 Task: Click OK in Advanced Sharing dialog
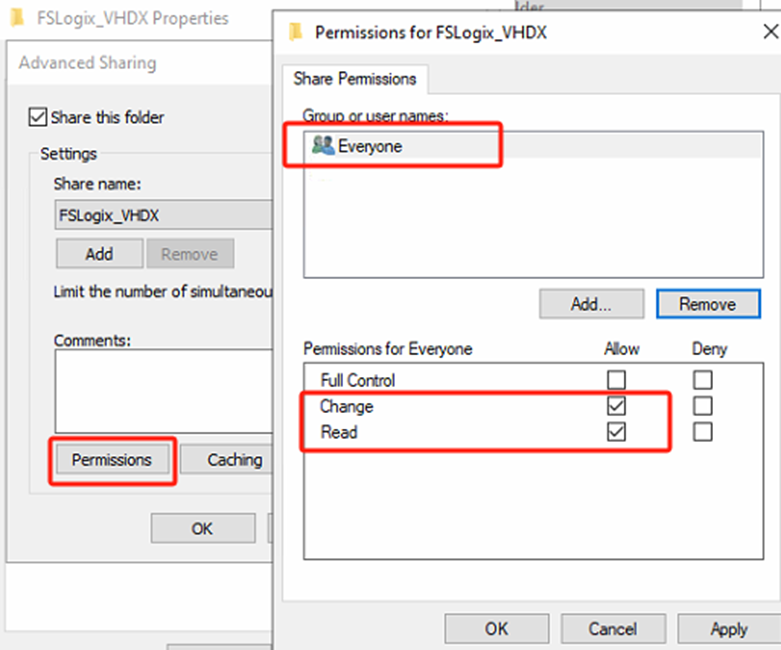tap(203, 528)
